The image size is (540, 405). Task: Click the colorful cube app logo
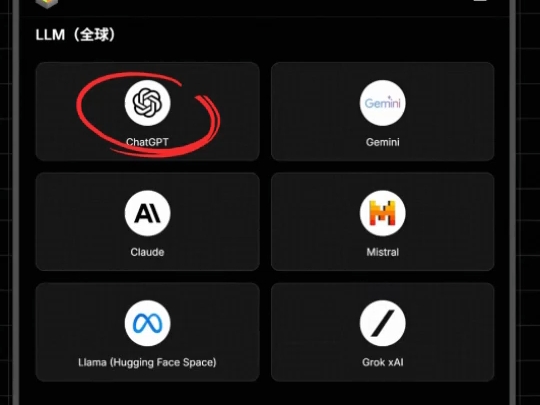tap(47, 3)
